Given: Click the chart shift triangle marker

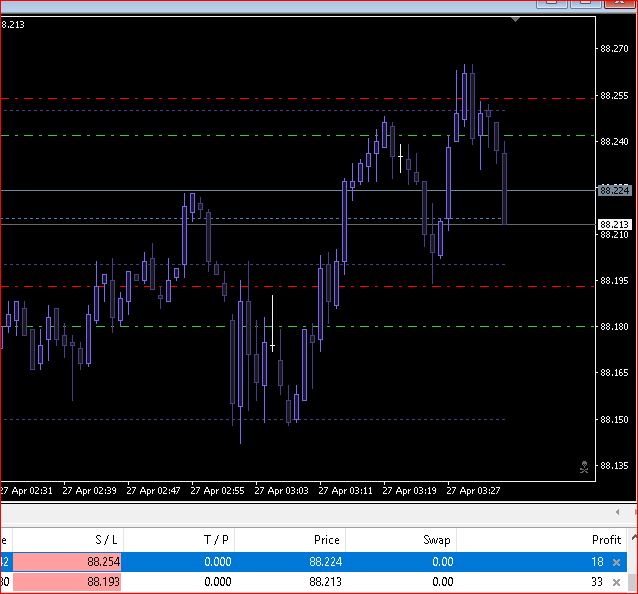Looking at the screenshot, I should [515, 19].
